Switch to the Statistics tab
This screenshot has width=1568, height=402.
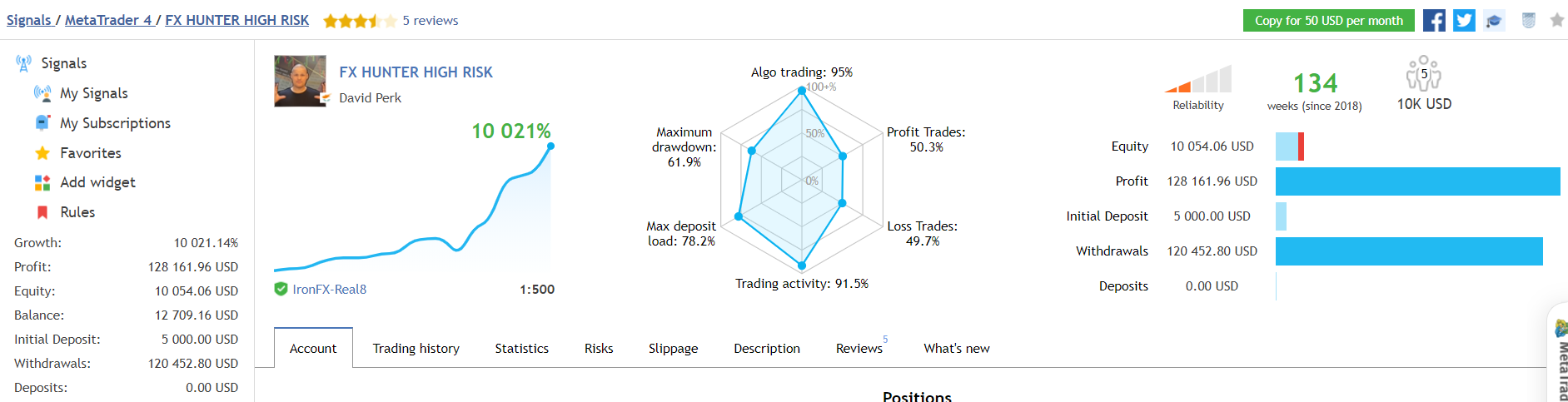pyautogui.click(x=521, y=348)
